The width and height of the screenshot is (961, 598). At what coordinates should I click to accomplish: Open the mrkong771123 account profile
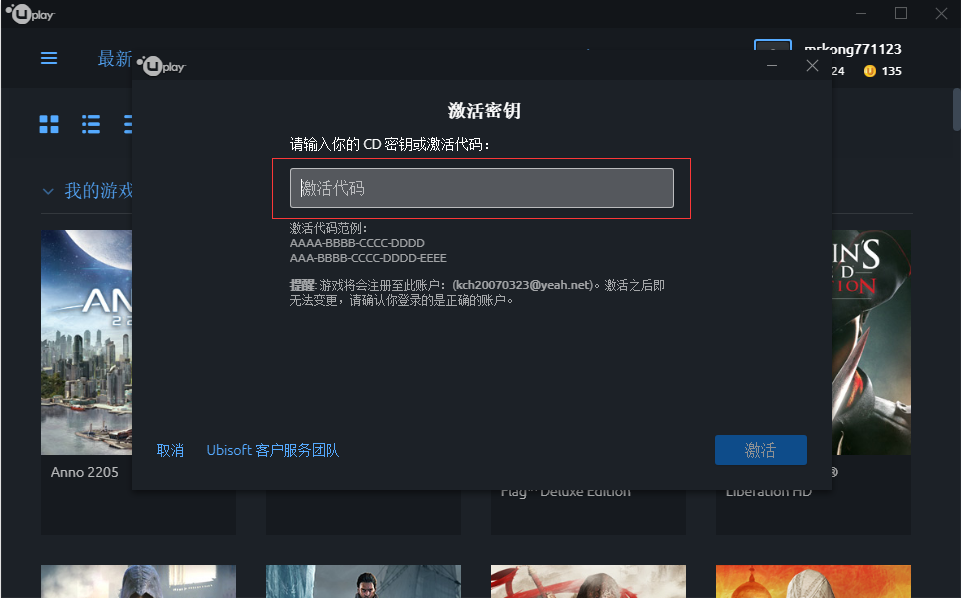[853, 48]
